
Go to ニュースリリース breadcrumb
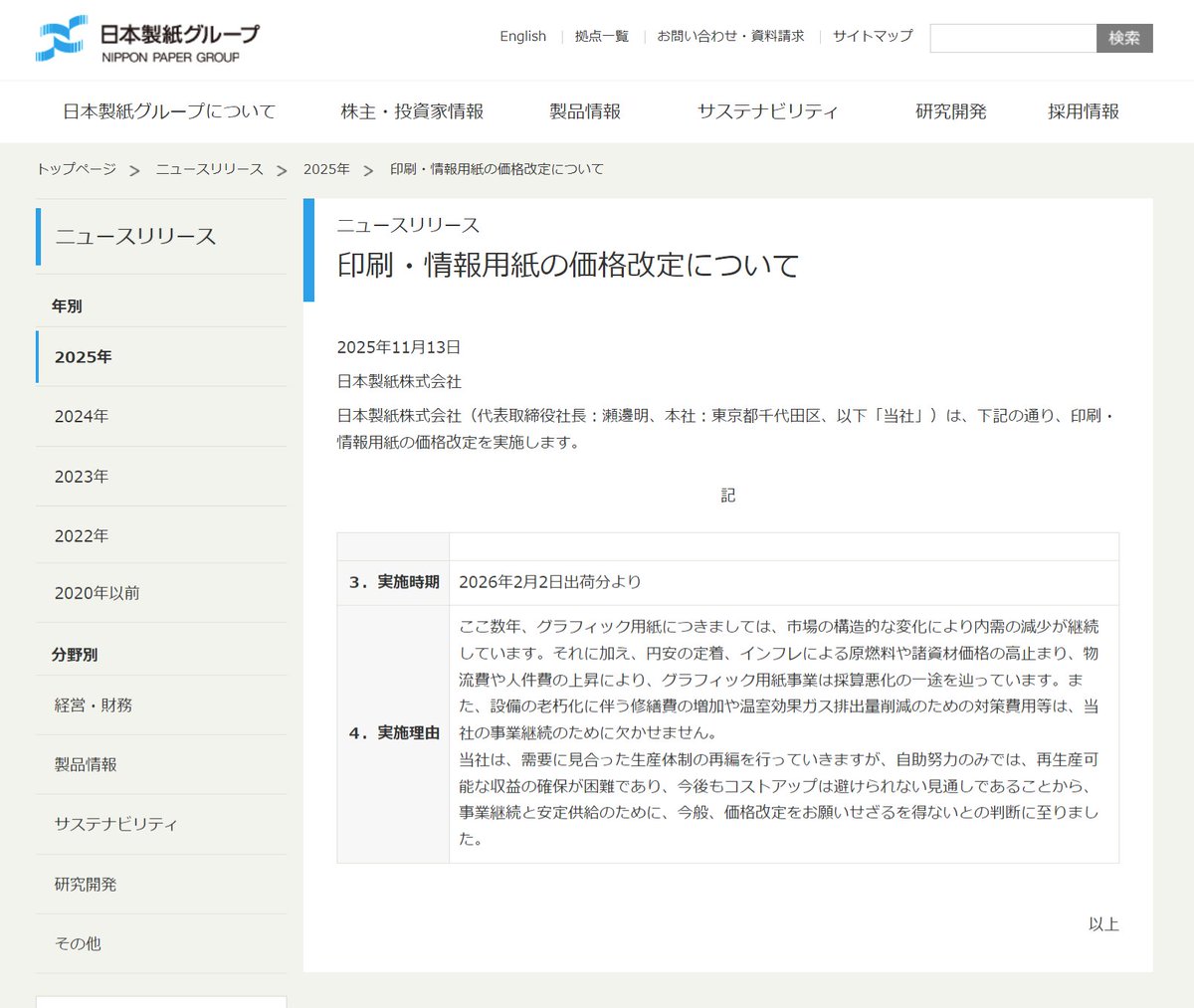[x=210, y=169]
